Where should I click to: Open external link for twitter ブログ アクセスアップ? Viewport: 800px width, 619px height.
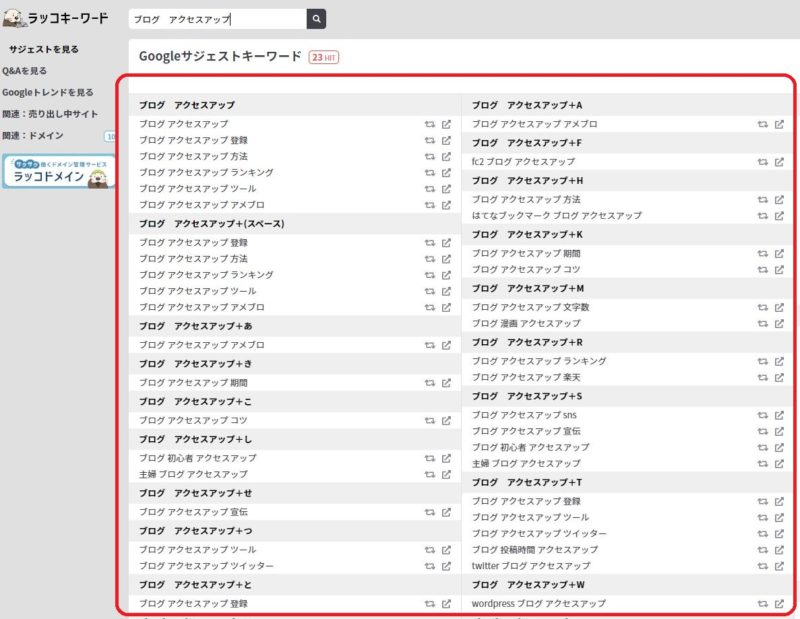[779, 566]
